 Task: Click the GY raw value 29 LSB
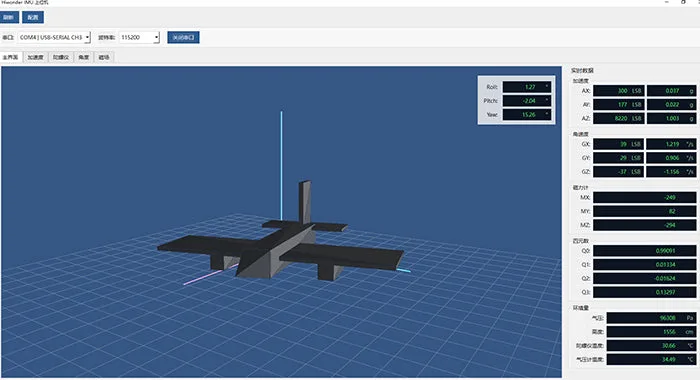(x=618, y=158)
